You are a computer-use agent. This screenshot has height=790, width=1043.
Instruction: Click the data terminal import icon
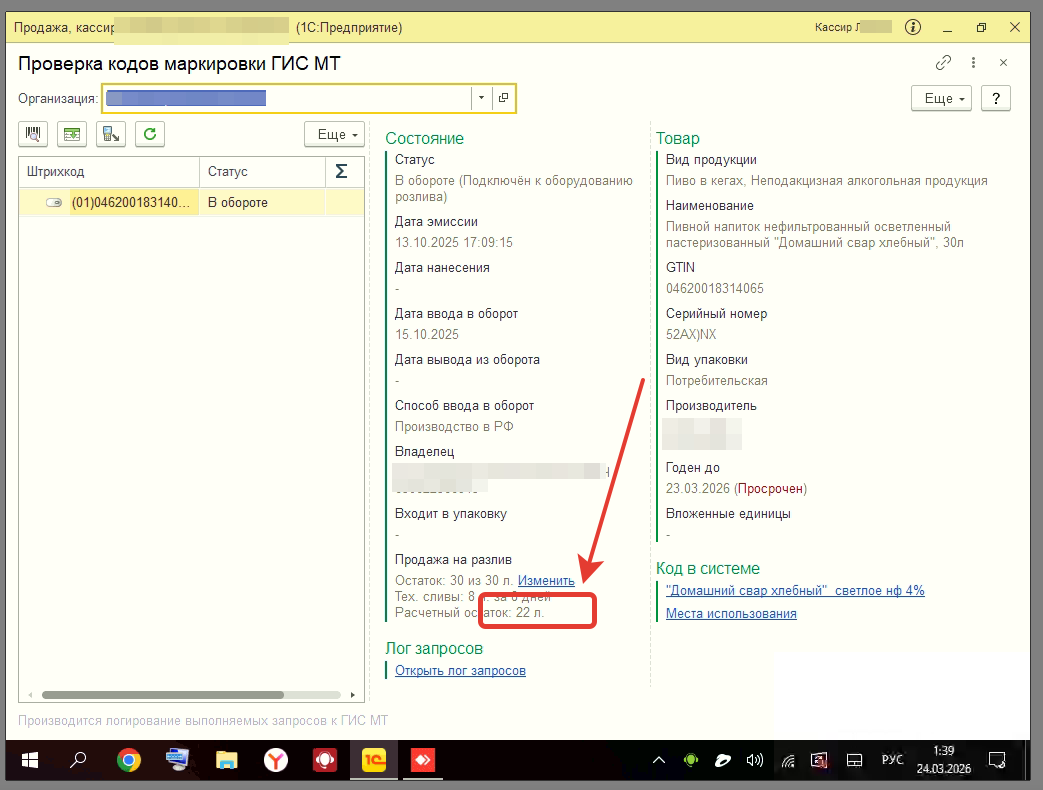point(110,134)
